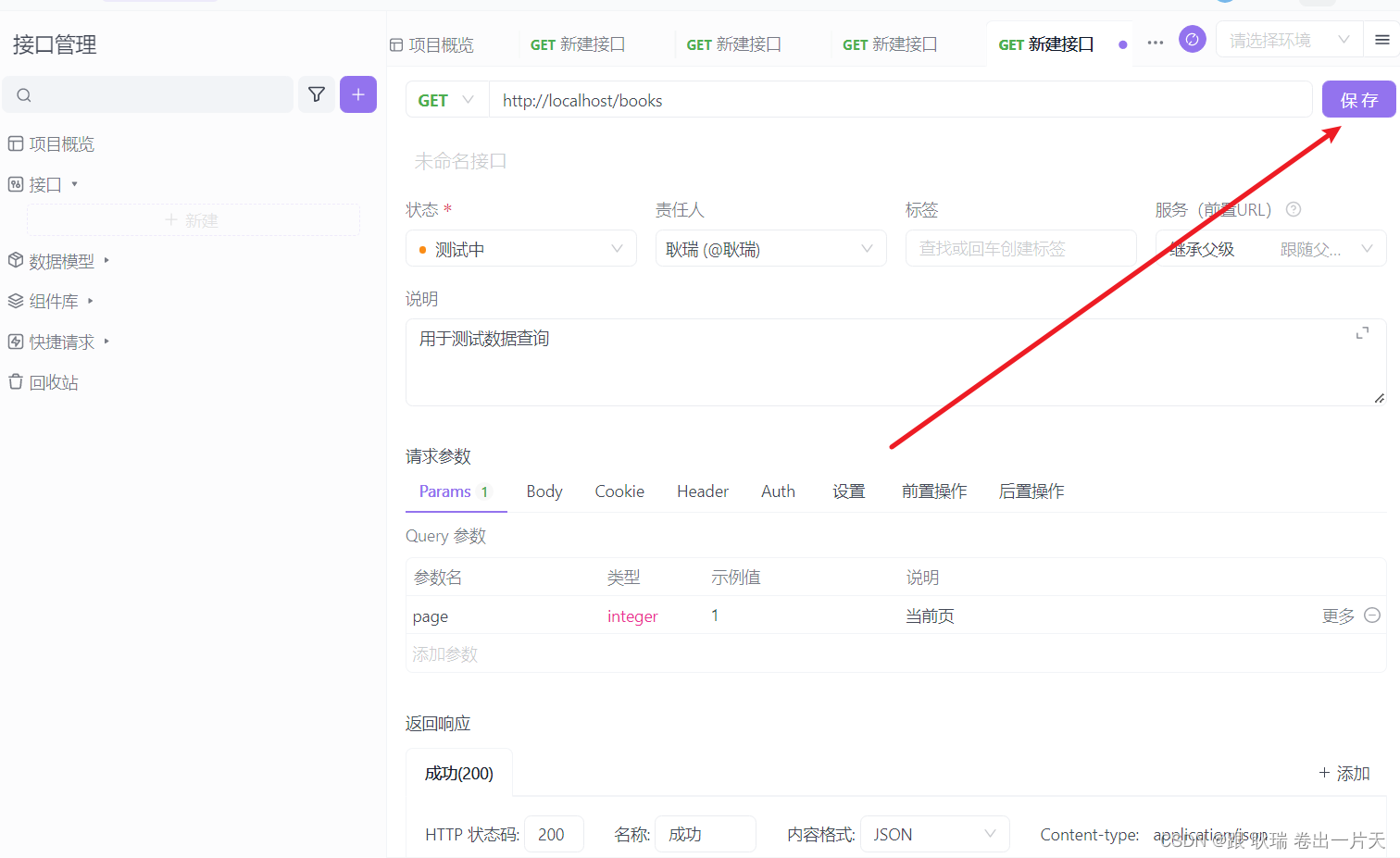Expand the 说明 text area to fullscreen
The height and width of the screenshot is (858, 1400).
point(1363,333)
